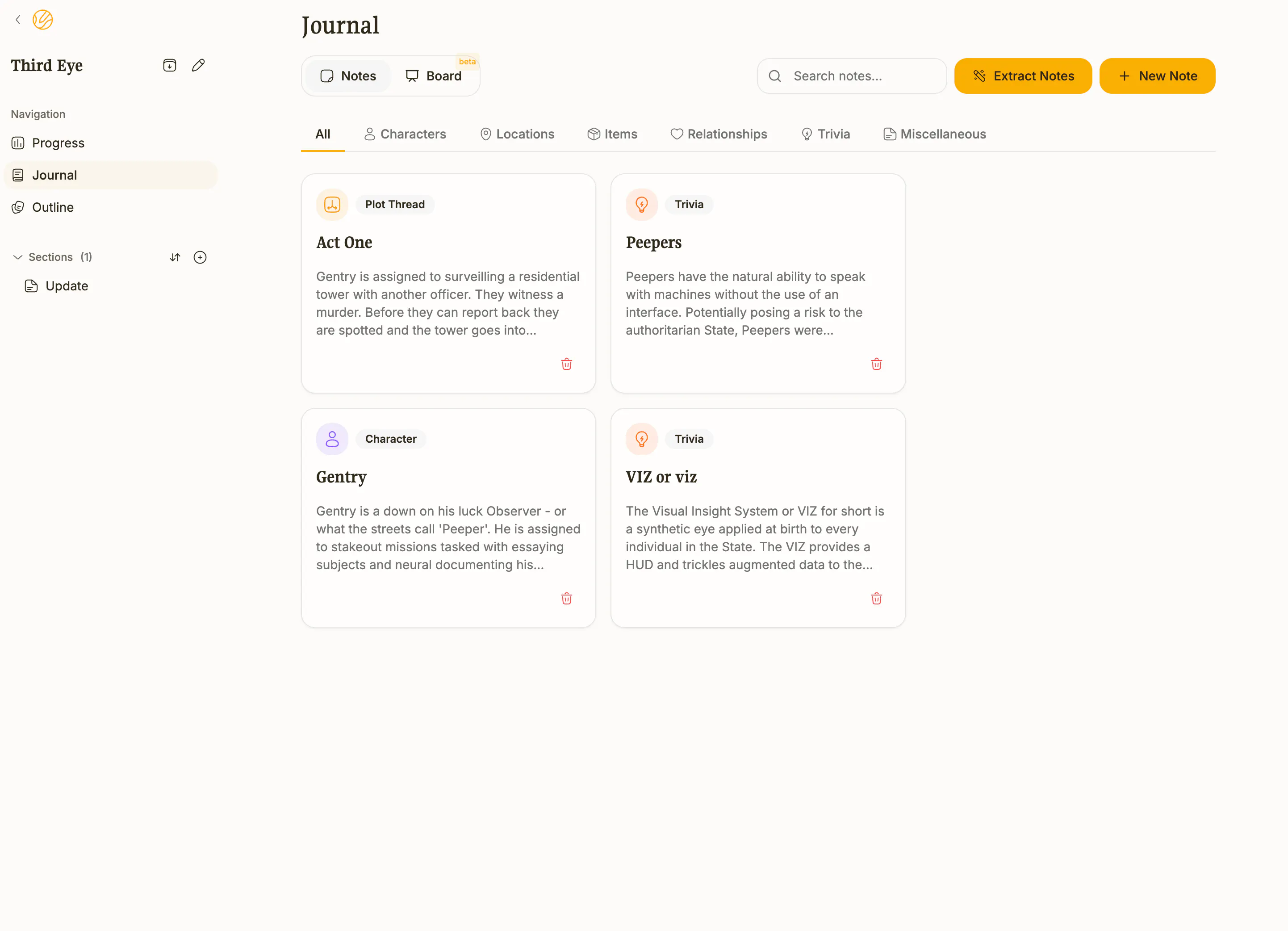The height and width of the screenshot is (931, 1288).
Task: Click the Plot Thread tag label
Action: tap(395, 205)
